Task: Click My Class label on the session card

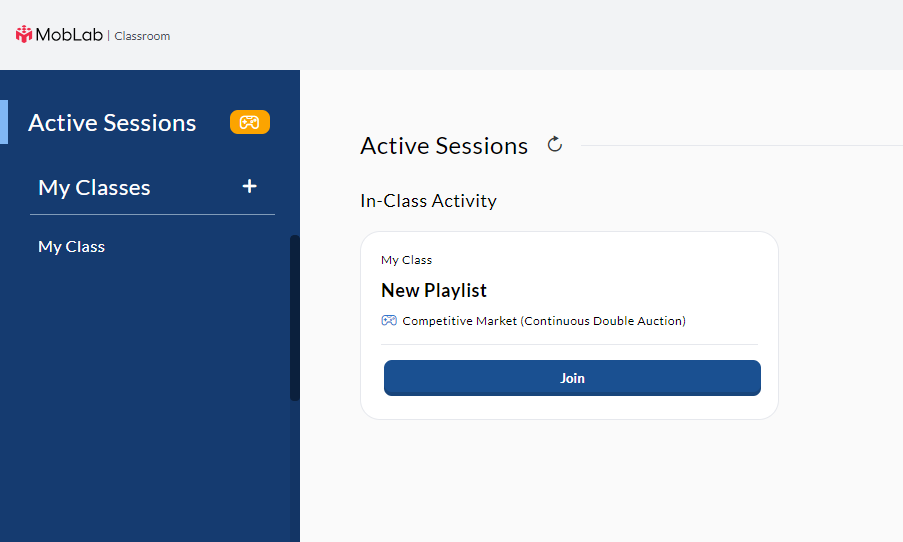Action: [x=406, y=260]
